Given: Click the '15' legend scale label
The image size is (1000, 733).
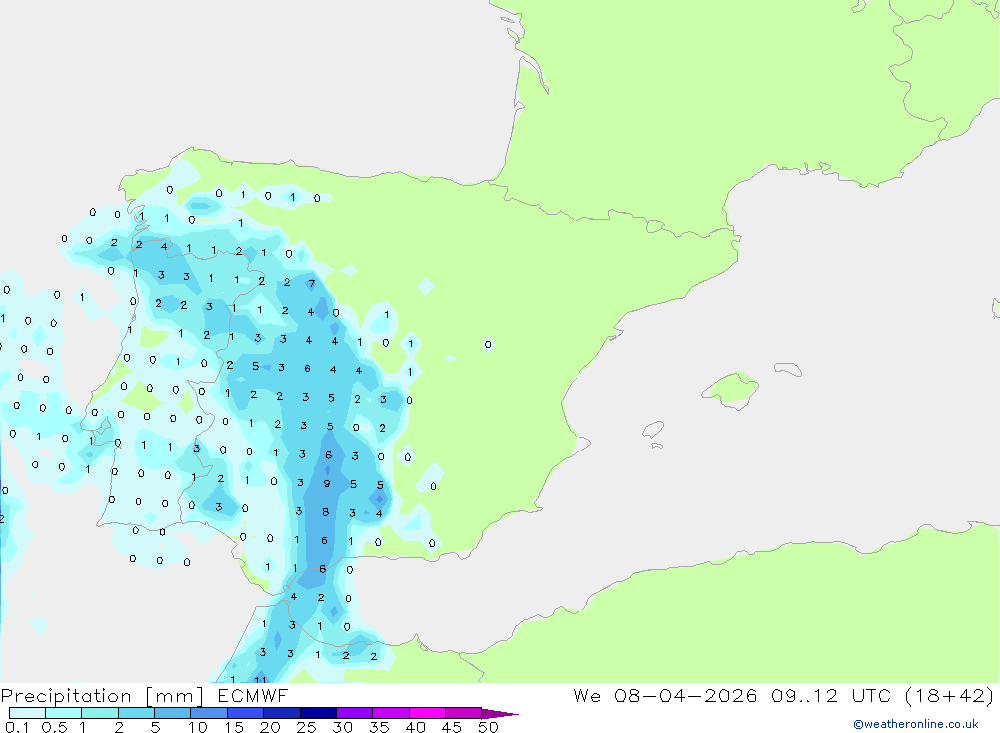Looking at the screenshot, I should [x=234, y=727].
